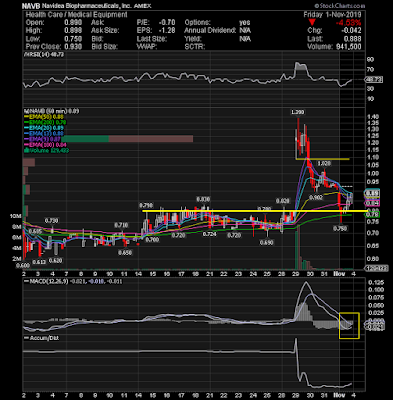Click the AMEX exchange label
This screenshot has width=393, height=400.
pyautogui.click(x=141, y=6)
